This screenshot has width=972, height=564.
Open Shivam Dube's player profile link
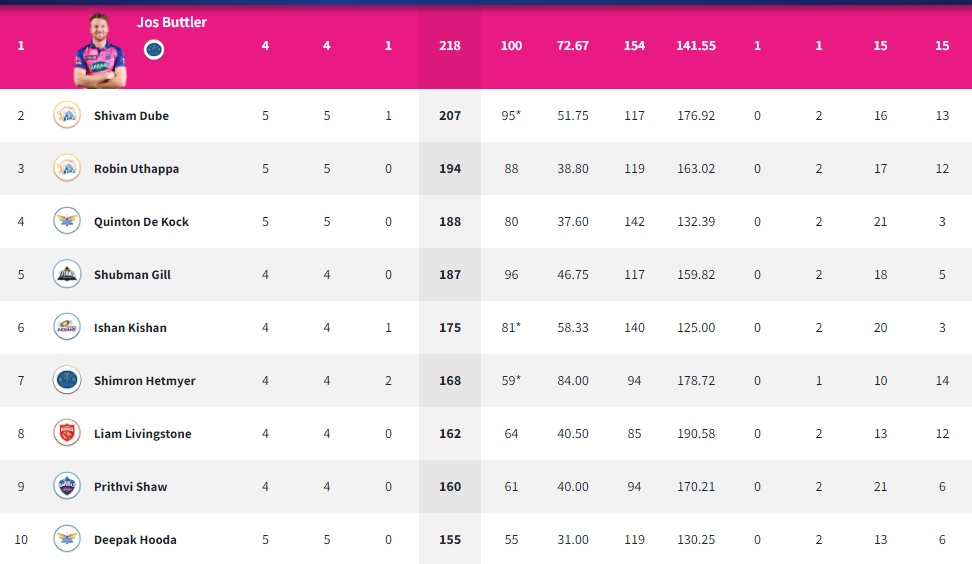131,116
